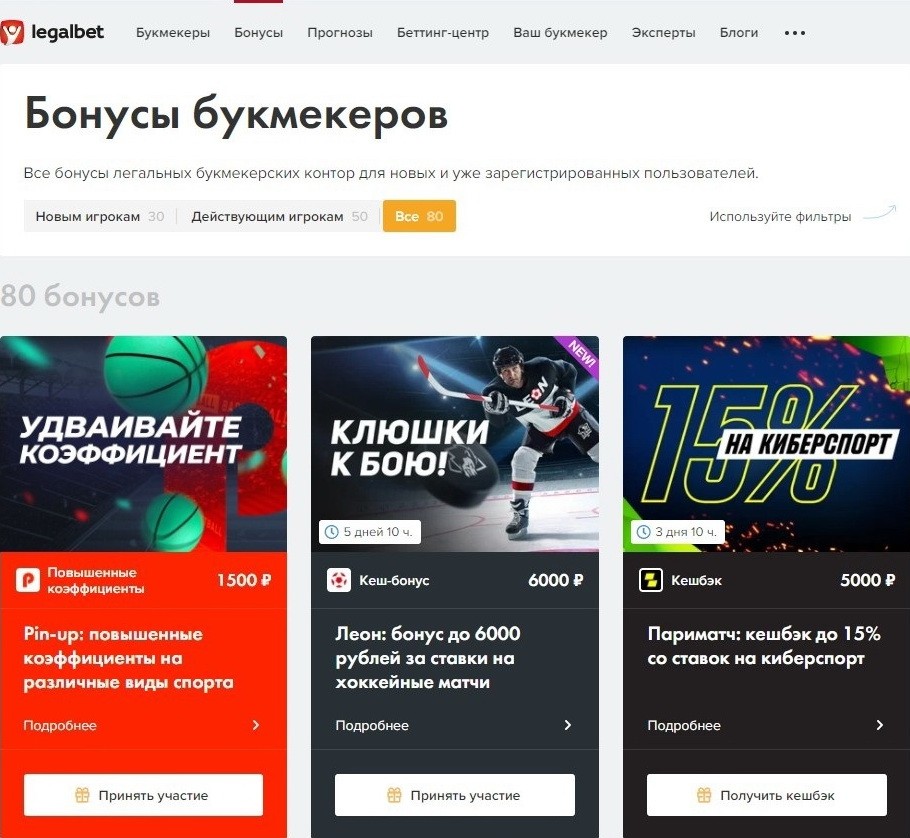Expand Подробнее chevron on Pin-up card

(256, 725)
